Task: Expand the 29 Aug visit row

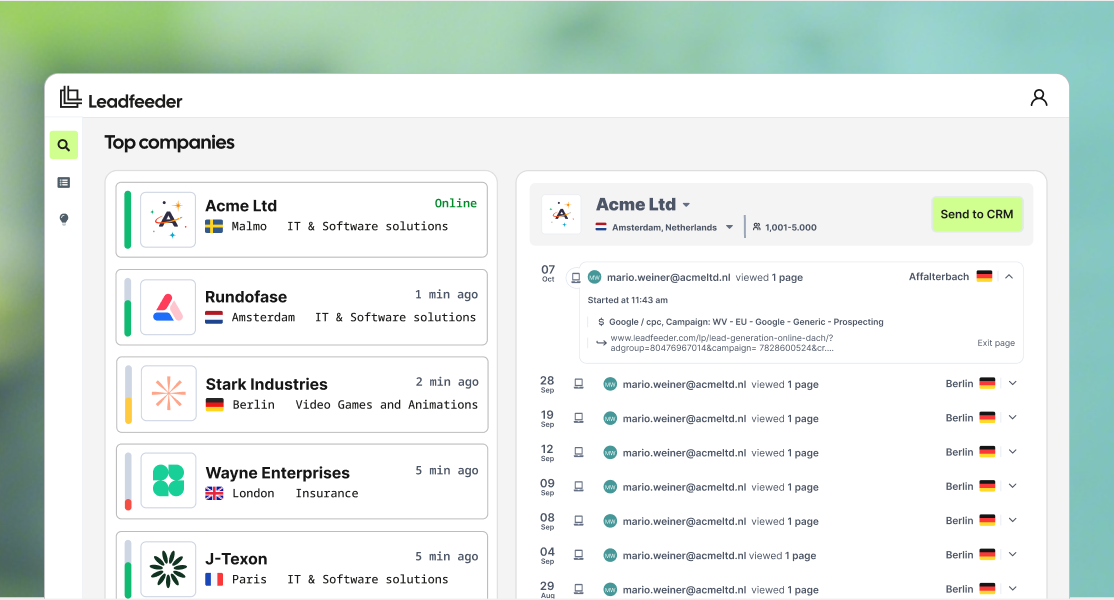Action: tap(1012, 588)
